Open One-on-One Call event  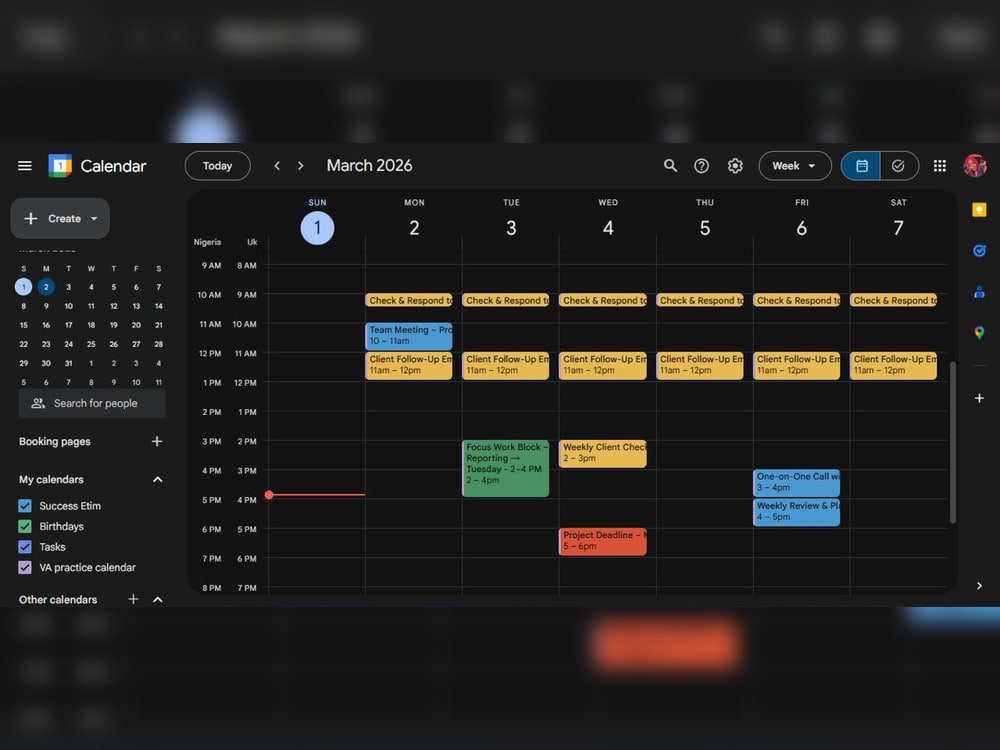797,483
